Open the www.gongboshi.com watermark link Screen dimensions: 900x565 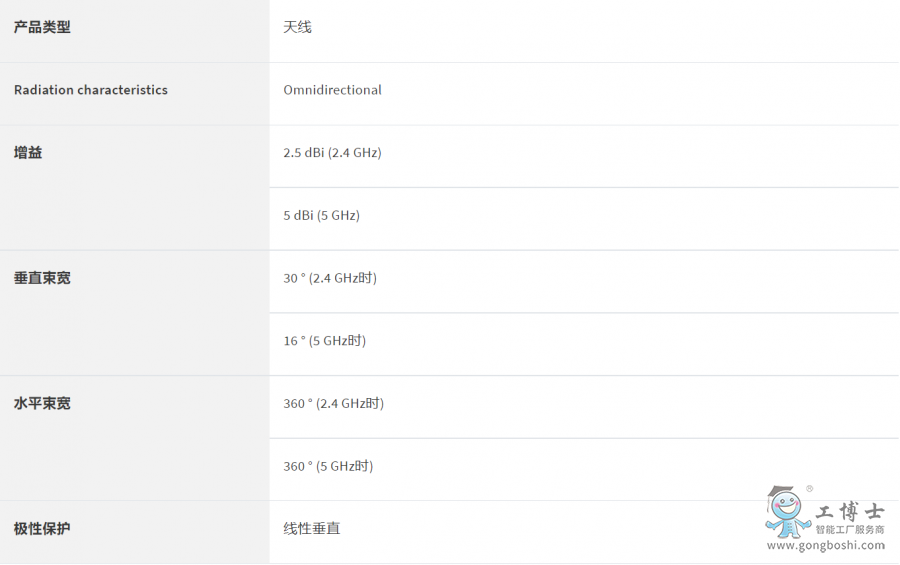click(x=825, y=546)
